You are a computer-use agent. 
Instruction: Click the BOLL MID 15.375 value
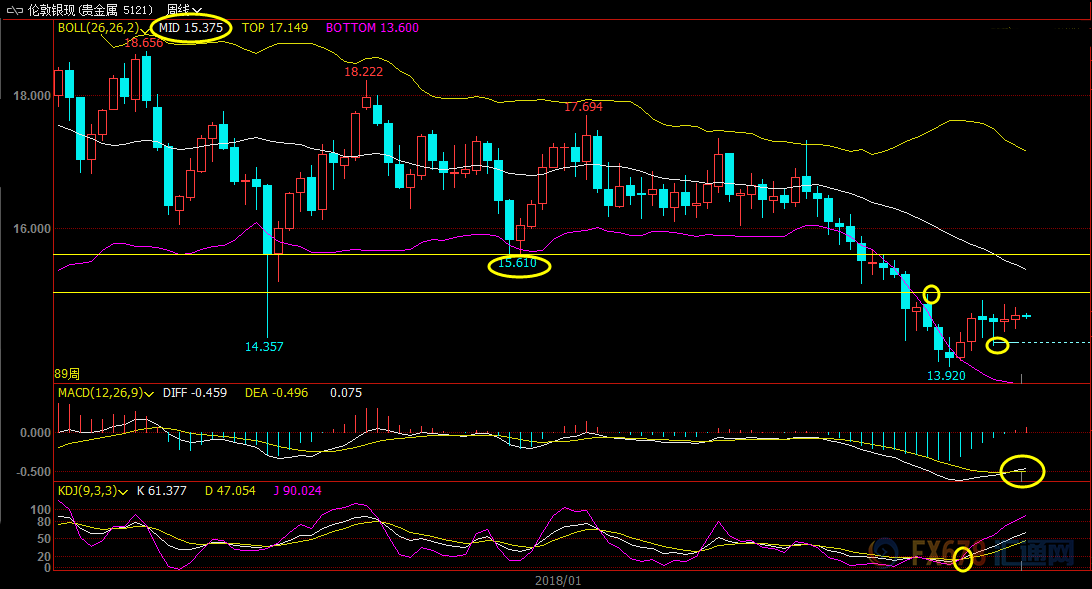191,28
